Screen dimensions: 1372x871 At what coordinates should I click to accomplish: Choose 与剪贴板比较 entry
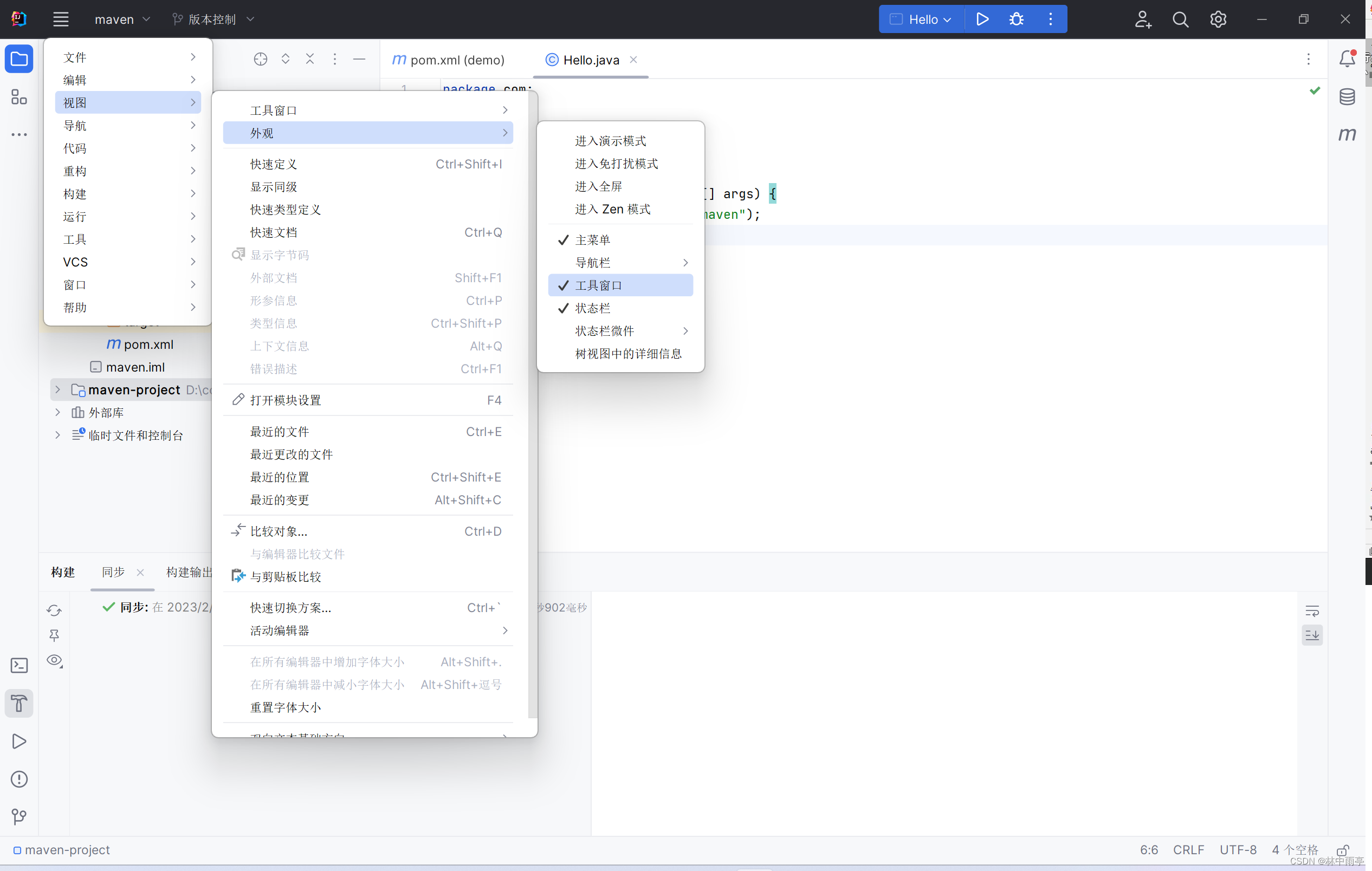[x=368, y=576]
